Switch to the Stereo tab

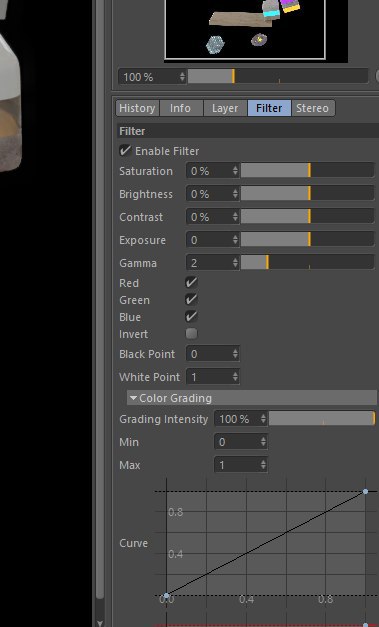click(313, 108)
